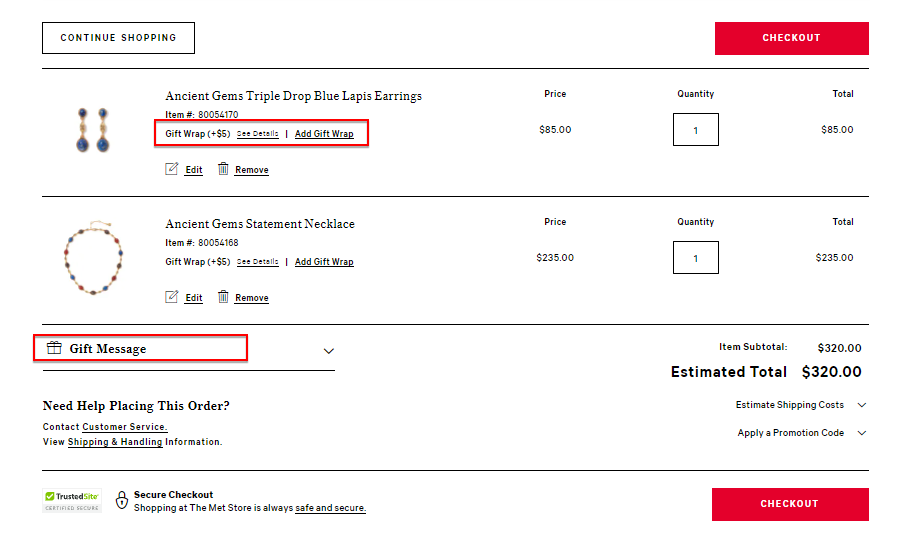This screenshot has height=533, width=900.
Task: Click item number 80054168 text
Action: (218, 243)
